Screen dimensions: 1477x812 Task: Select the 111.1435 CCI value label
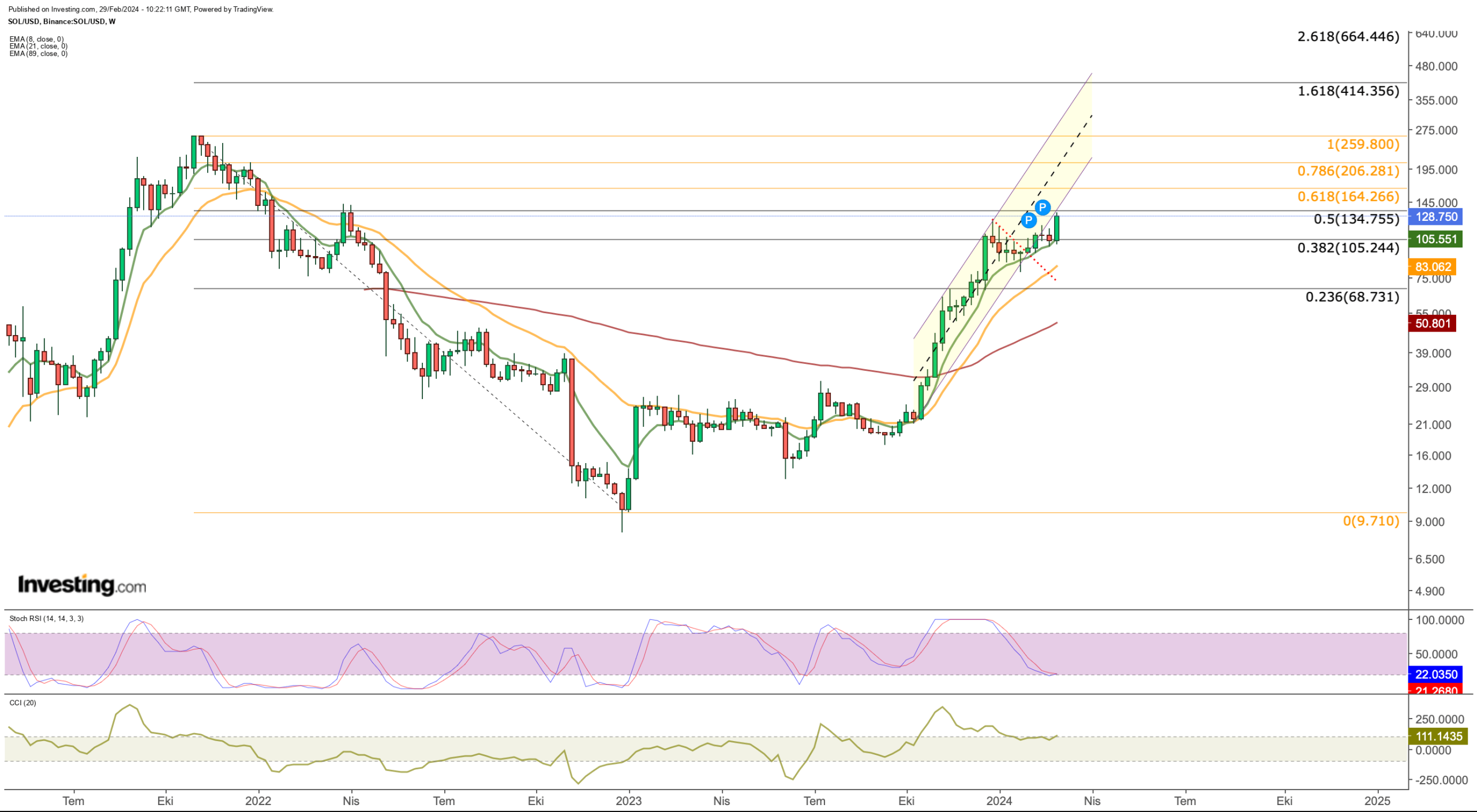(1438, 736)
